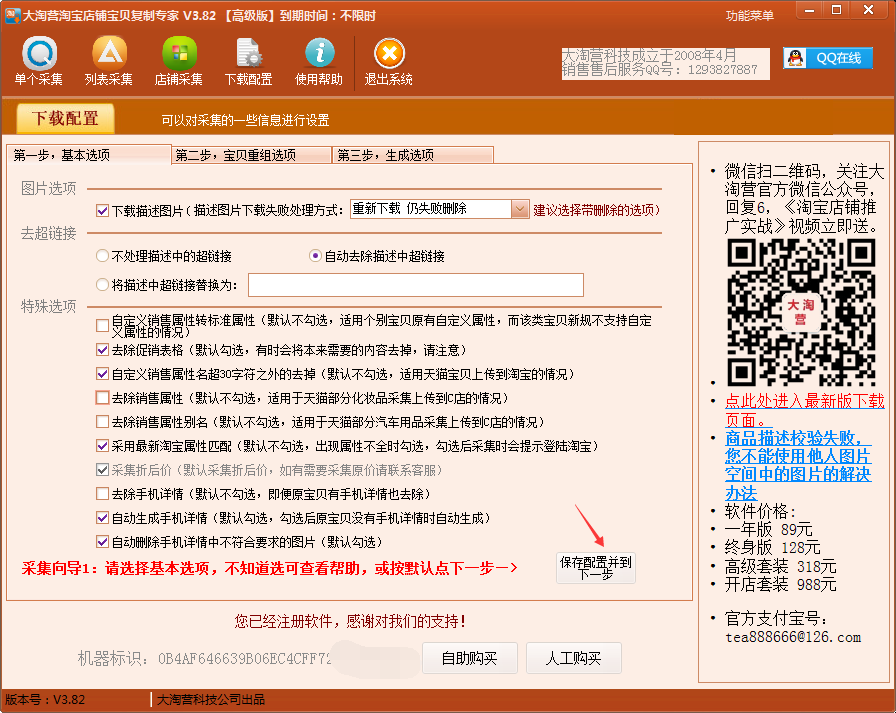Click the QQ在线 contact button
The image size is (896, 713).
coord(827,58)
